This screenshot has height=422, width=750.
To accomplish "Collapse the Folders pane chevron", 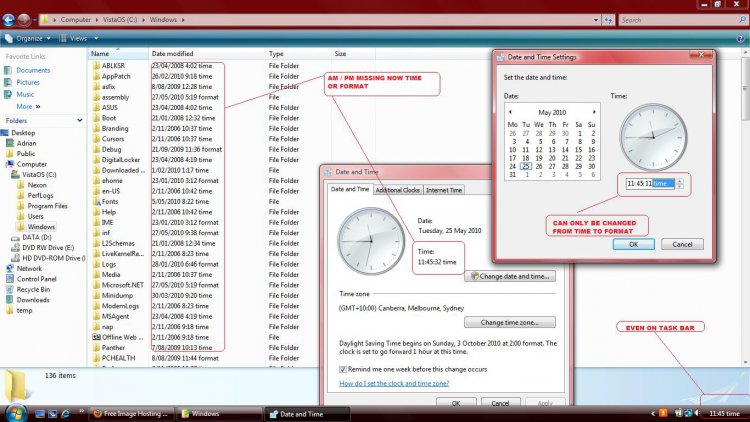I will 79,121.
